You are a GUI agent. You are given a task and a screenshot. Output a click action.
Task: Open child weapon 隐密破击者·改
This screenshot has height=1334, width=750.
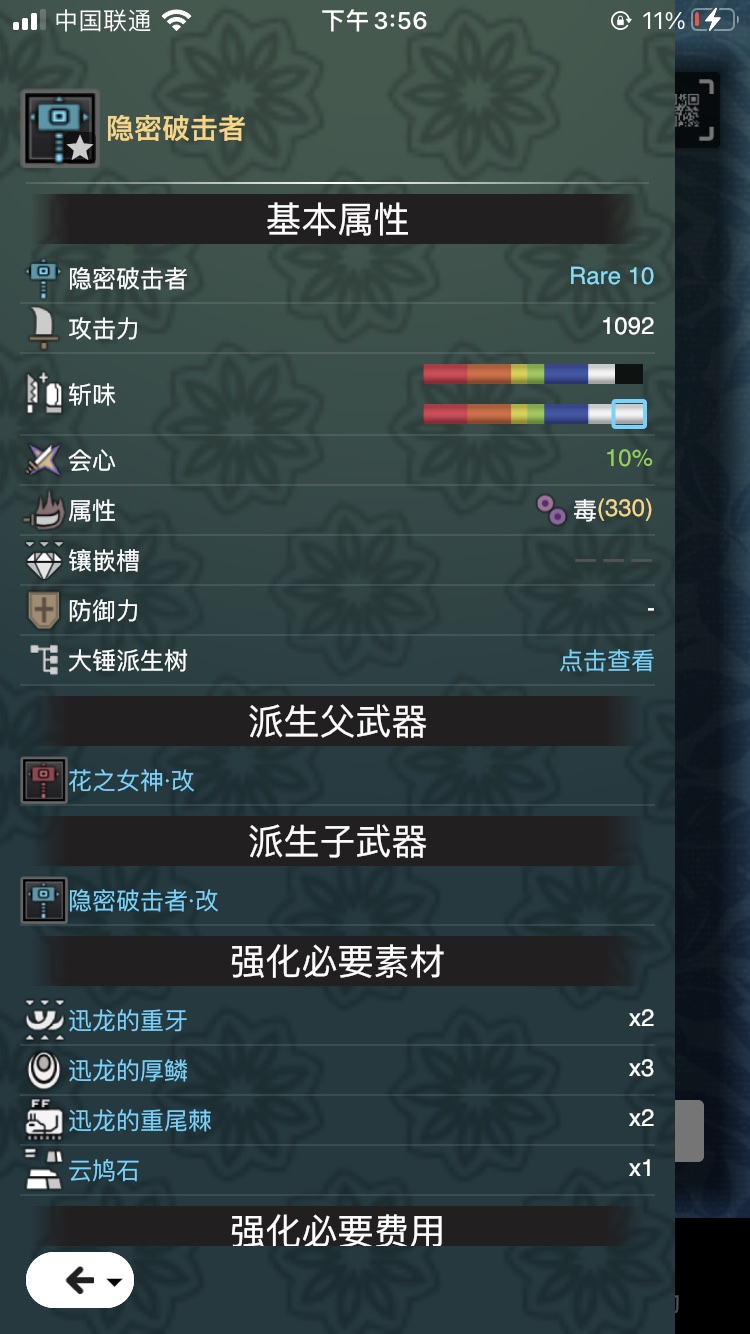tap(143, 901)
